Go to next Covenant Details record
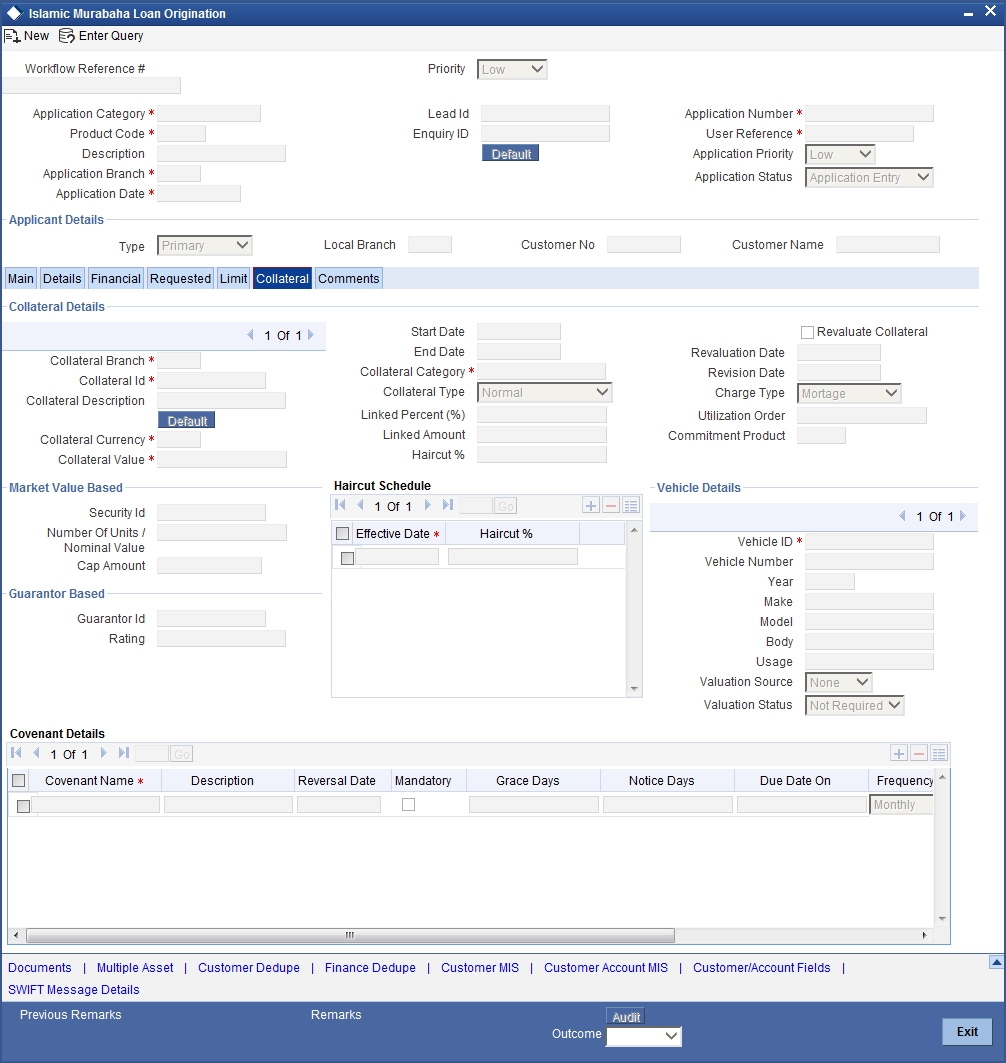The width and height of the screenshot is (1006, 1063). [x=104, y=753]
